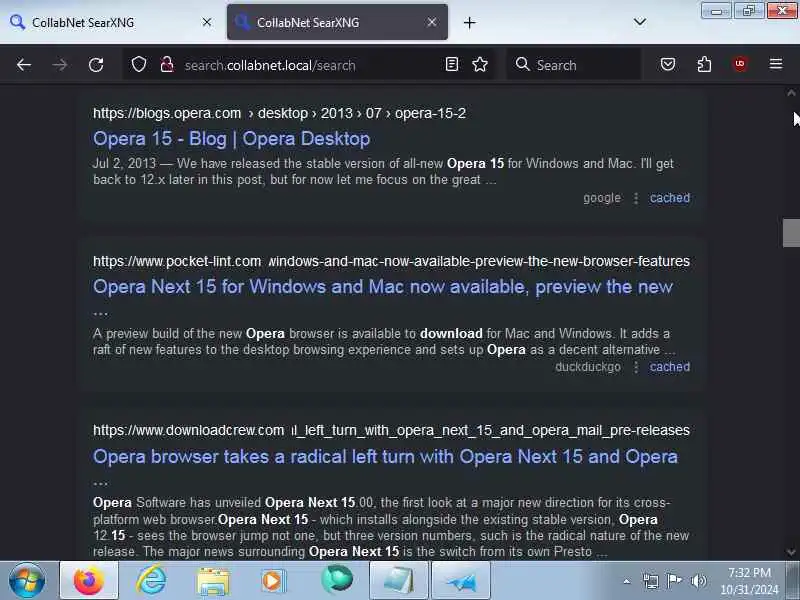Close the active CollabNet SearXNG tab

[432, 22]
